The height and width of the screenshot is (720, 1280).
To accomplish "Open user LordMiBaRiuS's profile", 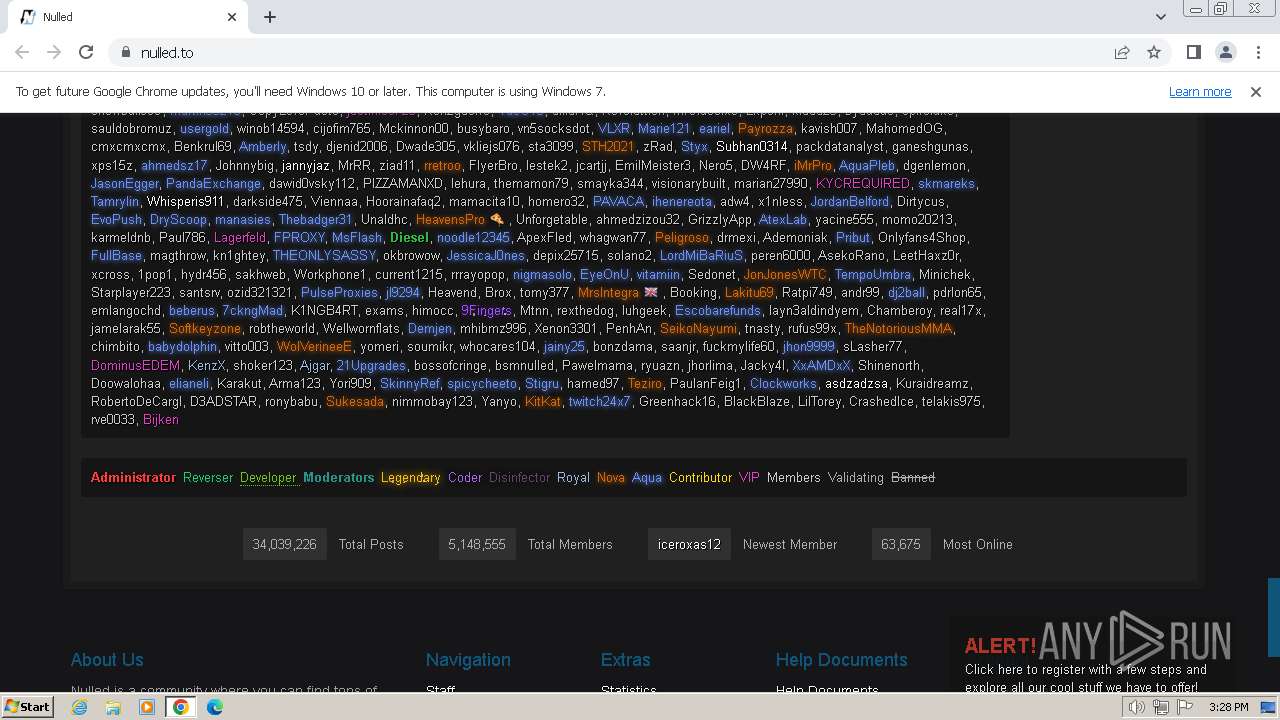I will point(702,255).
